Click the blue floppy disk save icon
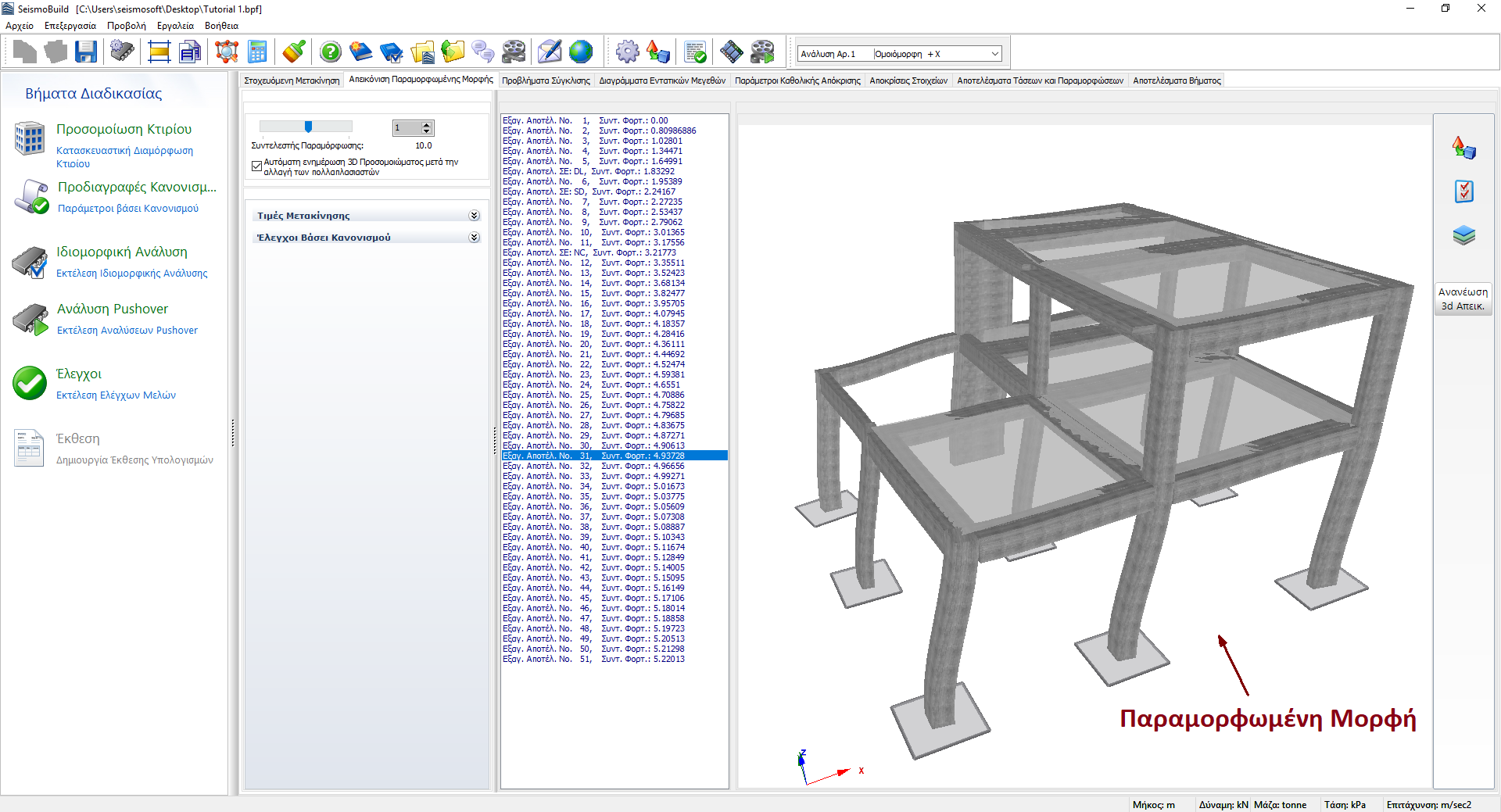The height and width of the screenshot is (812, 1501). click(85, 52)
